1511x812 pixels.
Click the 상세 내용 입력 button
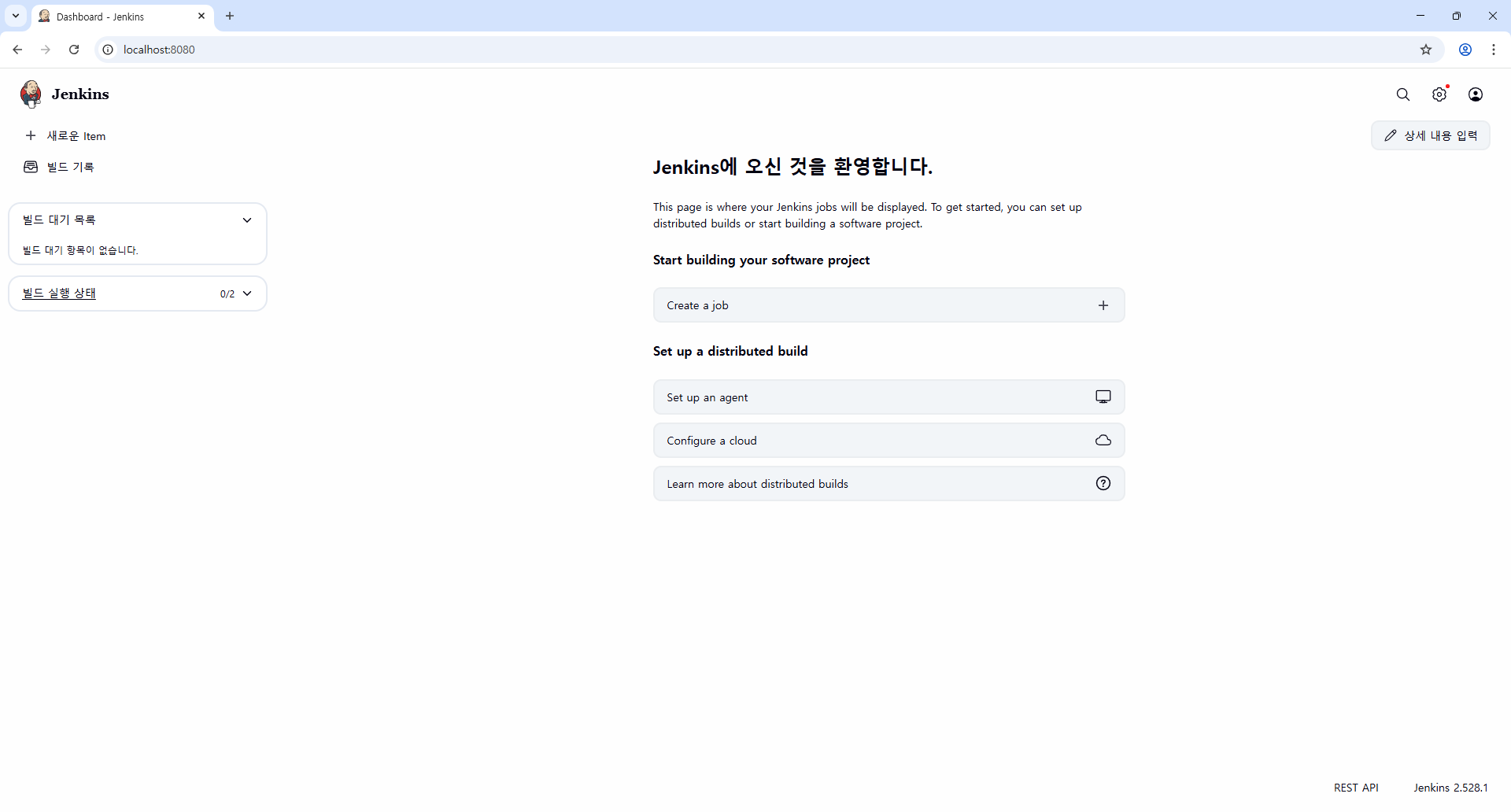tap(1430, 135)
